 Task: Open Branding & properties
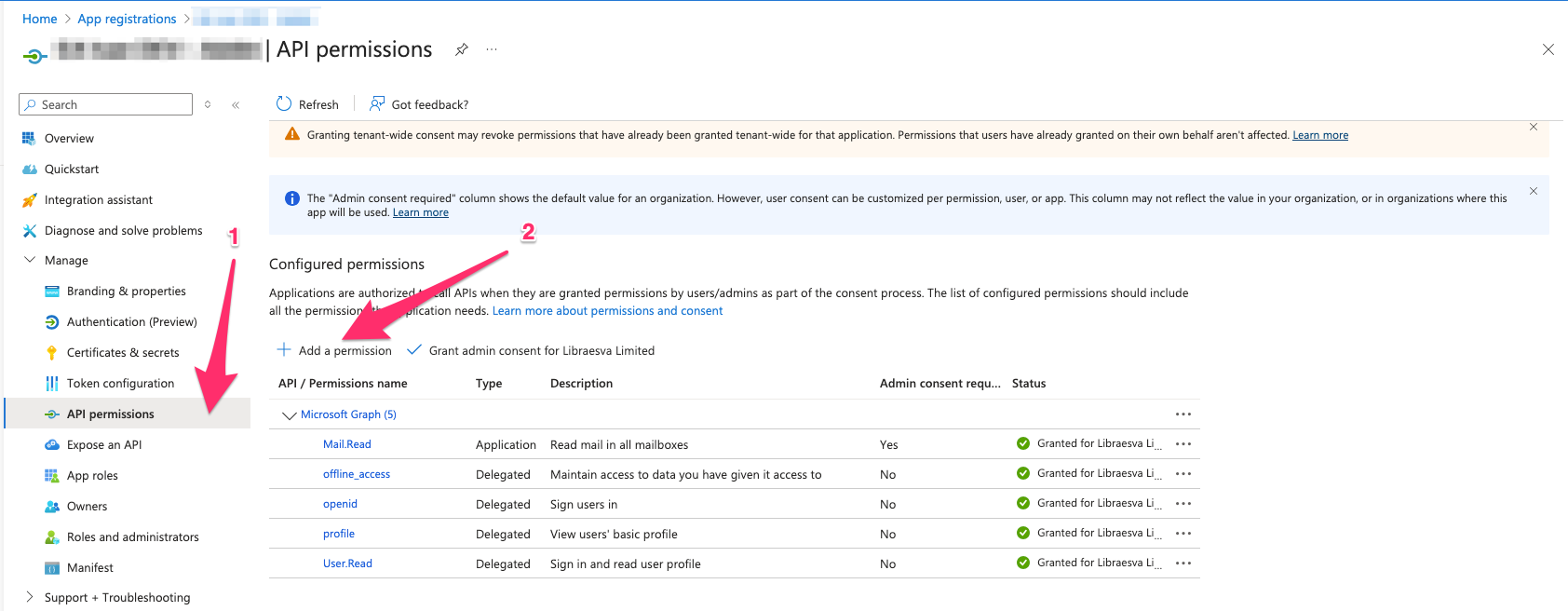(x=128, y=291)
